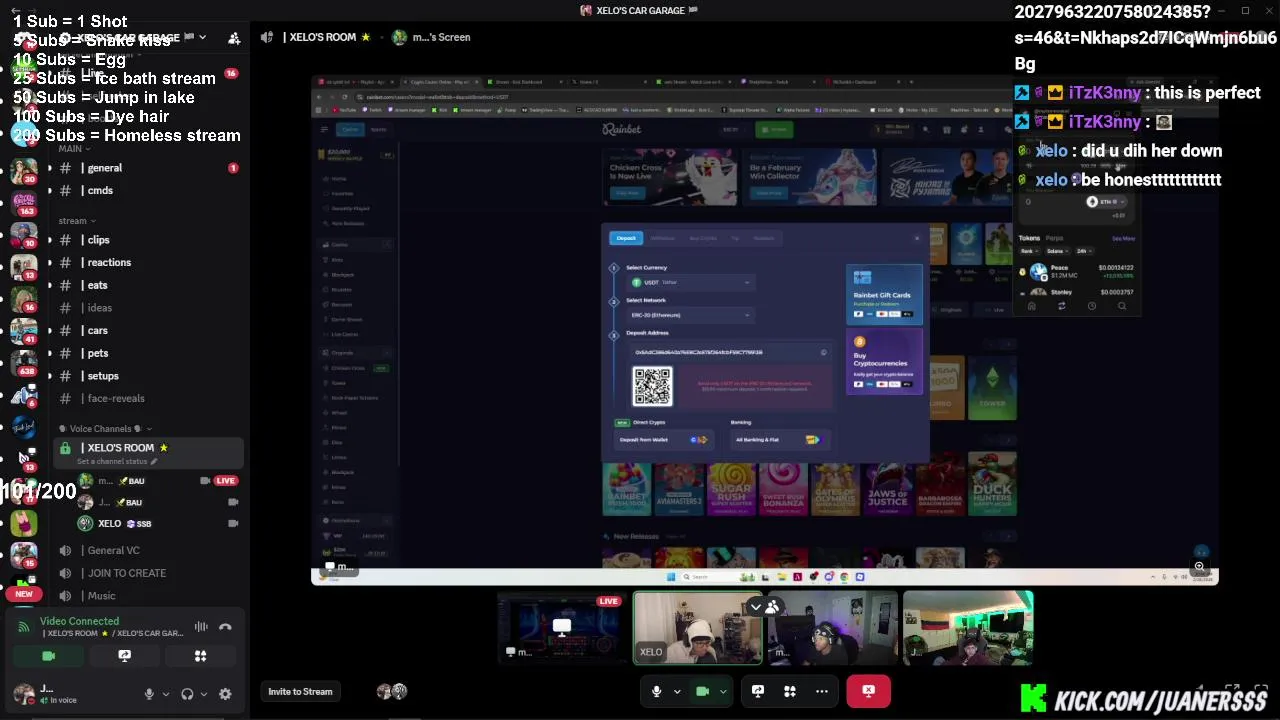This screenshot has width=1280, height=720.
Task: Click your user avatar in the bottom panel
Action: click(23, 693)
